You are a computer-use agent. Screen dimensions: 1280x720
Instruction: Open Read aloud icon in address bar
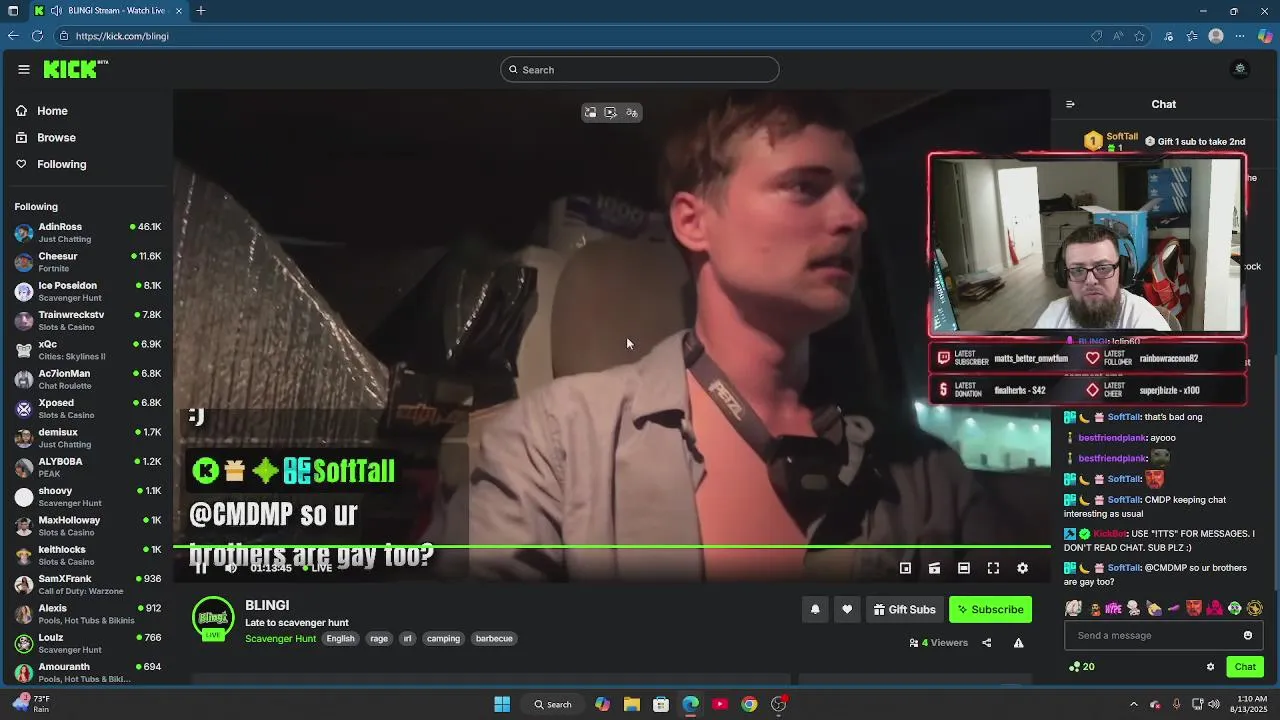click(1118, 36)
